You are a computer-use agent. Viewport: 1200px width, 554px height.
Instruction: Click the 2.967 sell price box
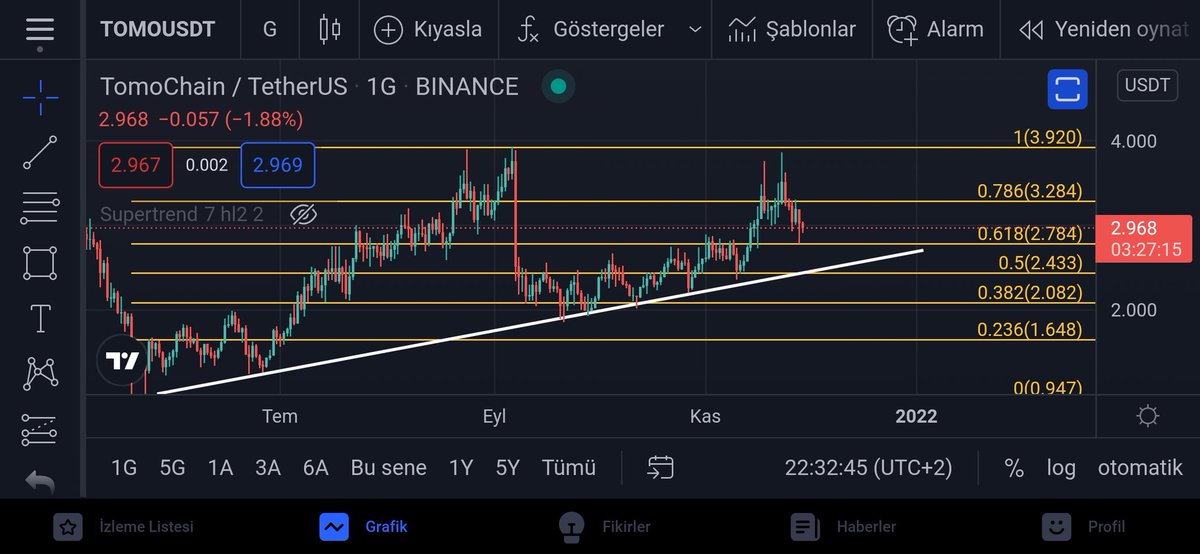click(x=136, y=165)
